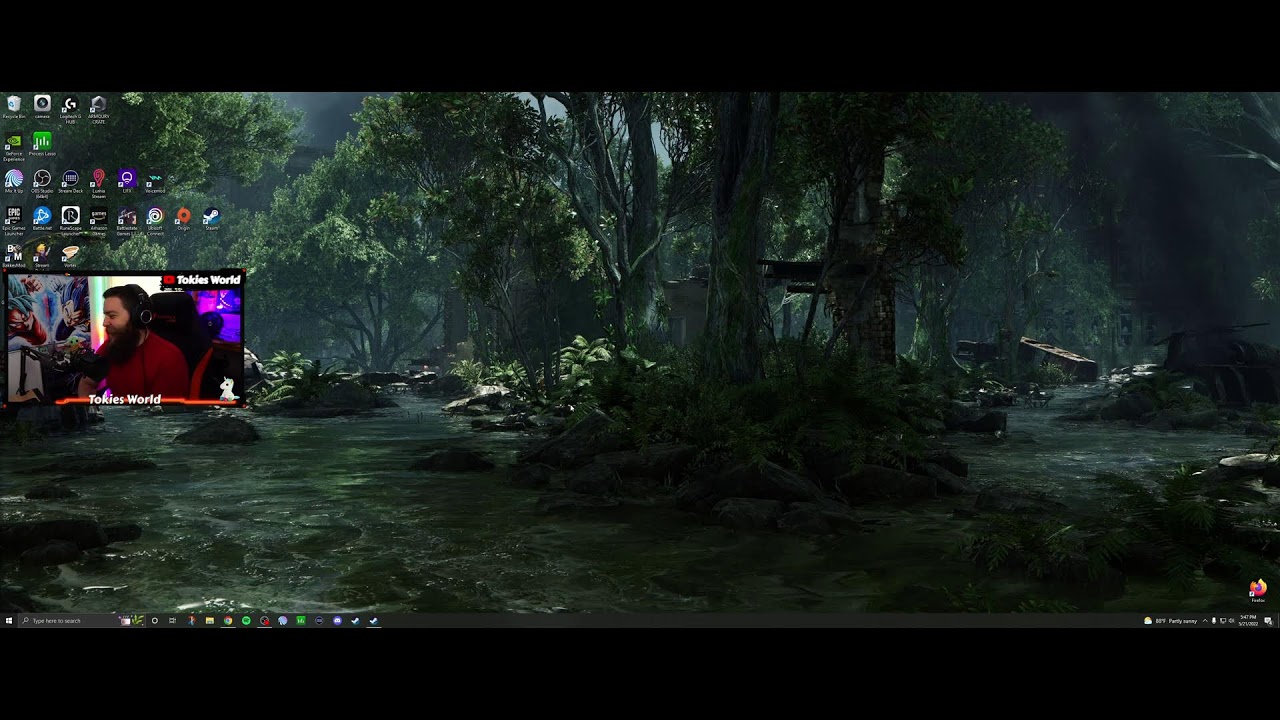Image resolution: width=1280 pixels, height=720 pixels.
Task: Open network status tray icon
Action: tap(1223, 621)
